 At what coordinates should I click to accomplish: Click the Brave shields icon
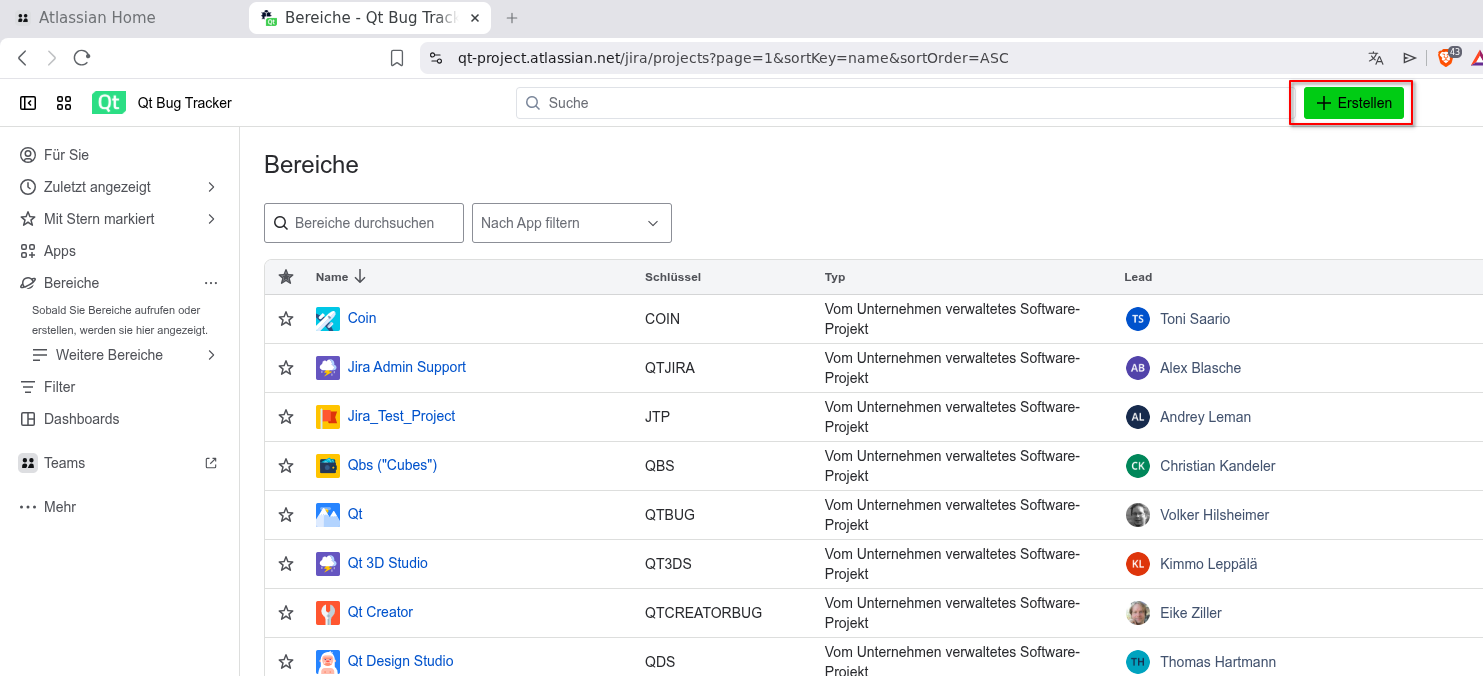1446,58
